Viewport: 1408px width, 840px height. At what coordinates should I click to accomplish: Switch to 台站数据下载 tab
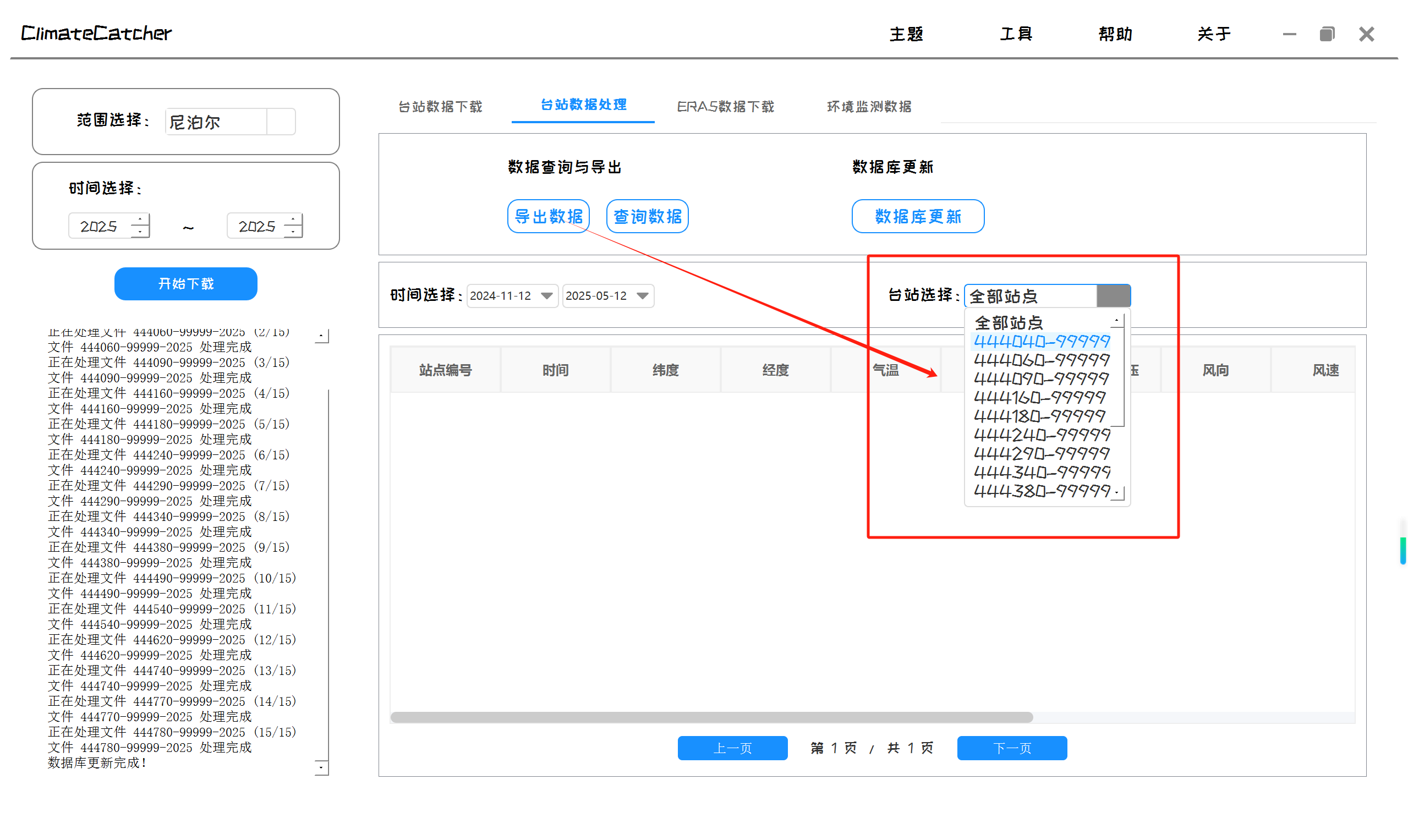point(440,106)
